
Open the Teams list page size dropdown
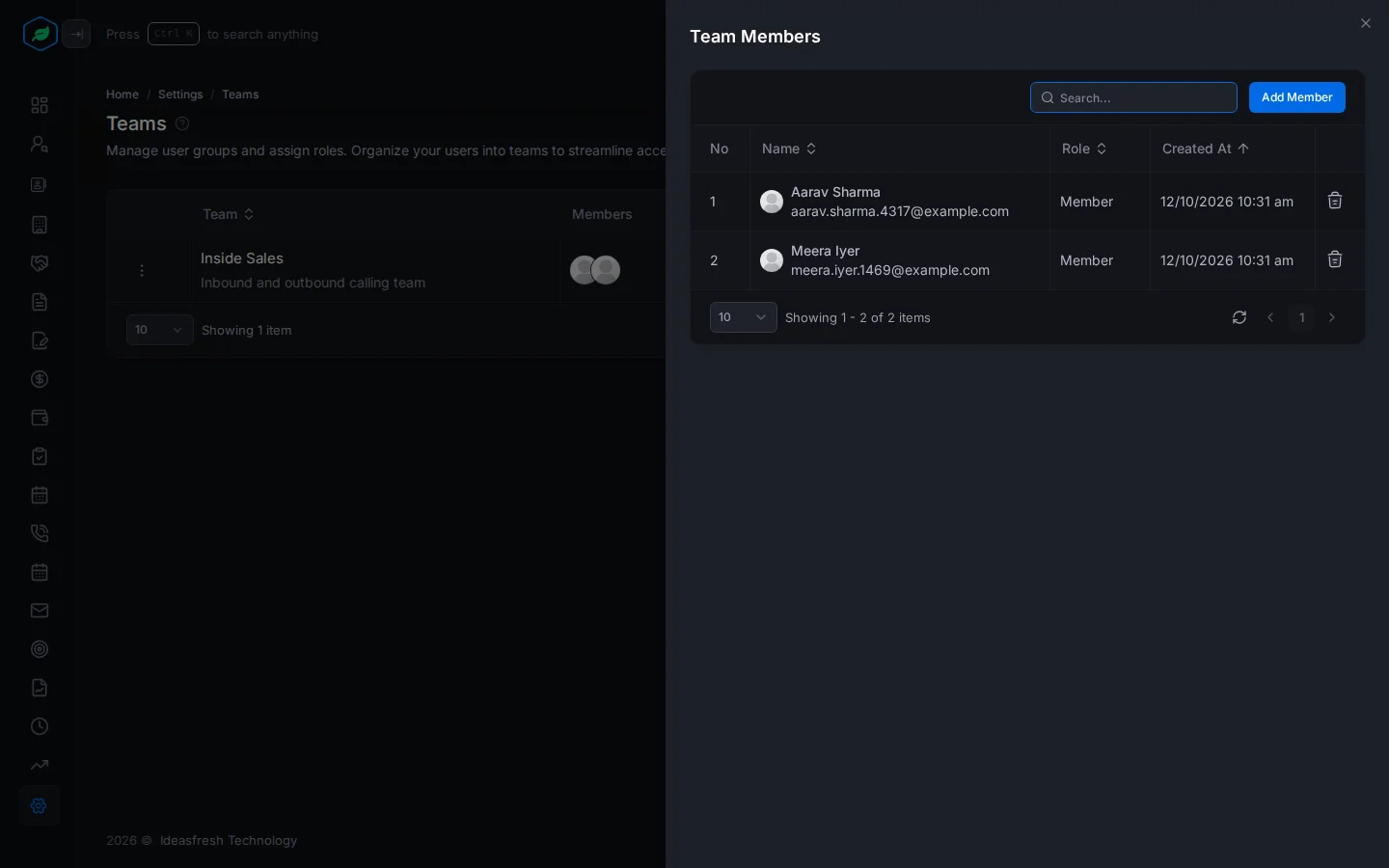point(160,330)
